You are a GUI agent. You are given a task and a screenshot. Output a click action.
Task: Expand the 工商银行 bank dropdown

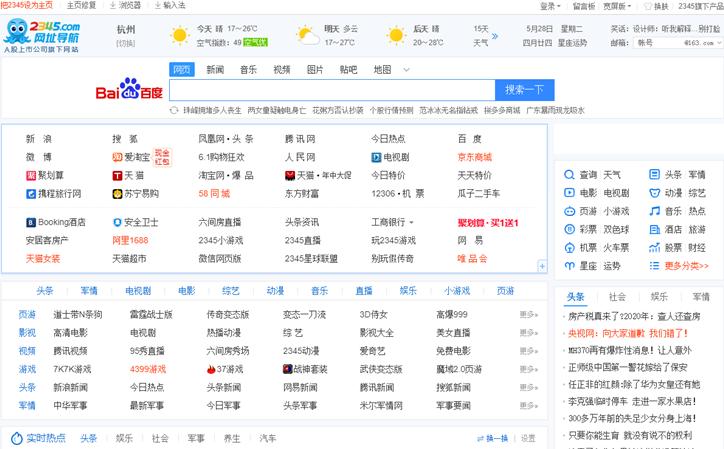(x=411, y=223)
